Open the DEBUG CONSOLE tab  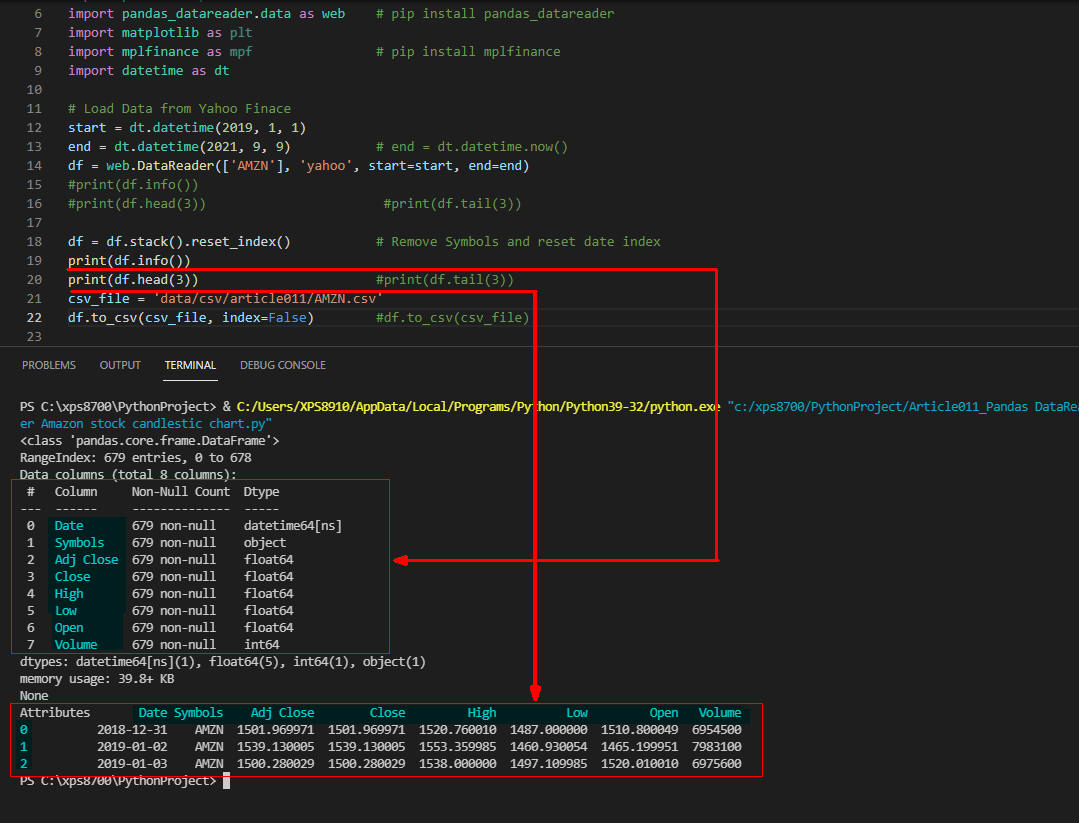283,365
